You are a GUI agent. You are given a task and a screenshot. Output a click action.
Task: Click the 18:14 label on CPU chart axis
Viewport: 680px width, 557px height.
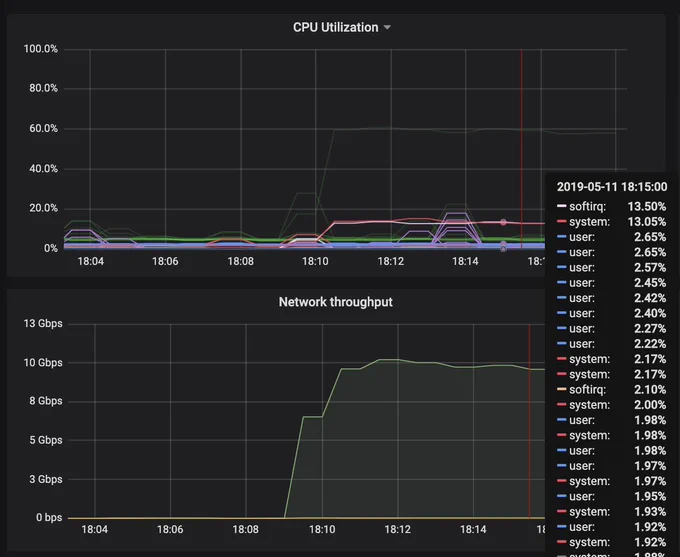(465, 261)
